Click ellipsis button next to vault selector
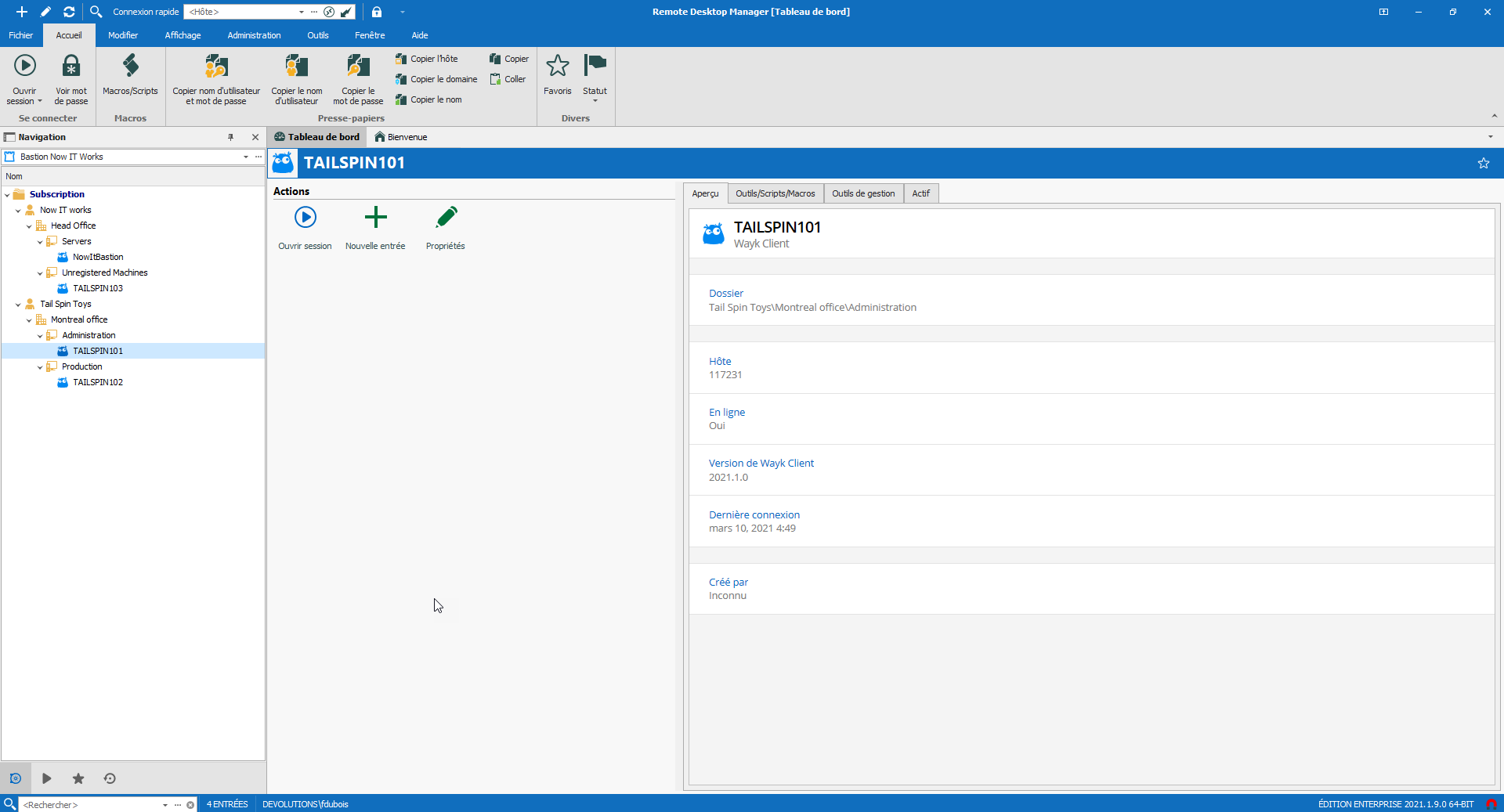Image resolution: width=1504 pixels, height=812 pixels. (258, 157)
